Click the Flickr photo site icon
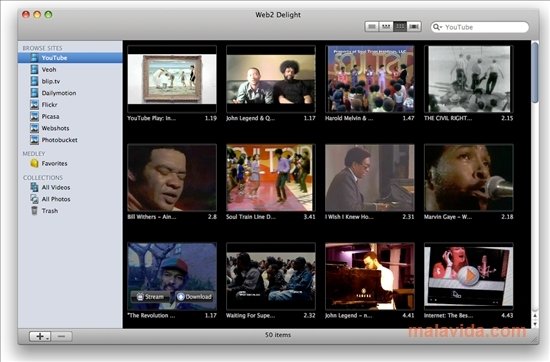This screenshot has width=550, height=362. [x=34, y=105]
